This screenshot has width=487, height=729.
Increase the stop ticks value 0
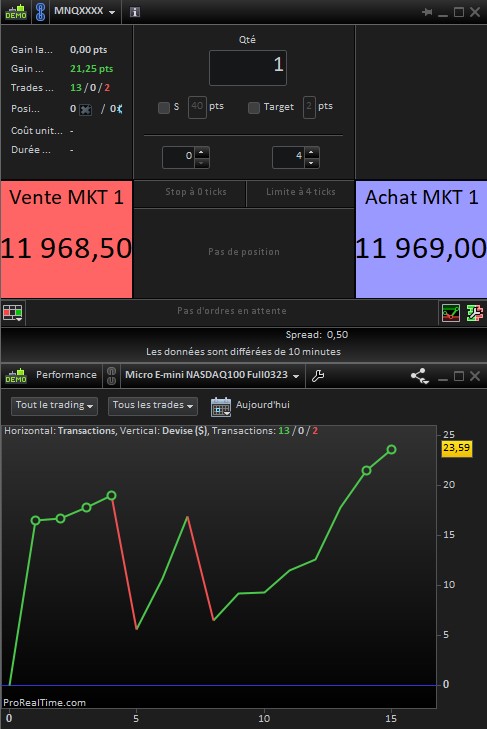[x=201, y=152]
